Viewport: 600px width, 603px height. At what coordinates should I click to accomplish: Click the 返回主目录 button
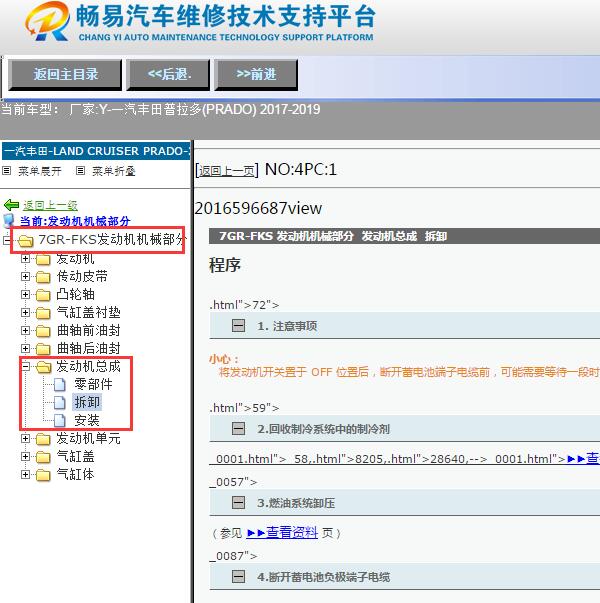[x=65, y=75]
